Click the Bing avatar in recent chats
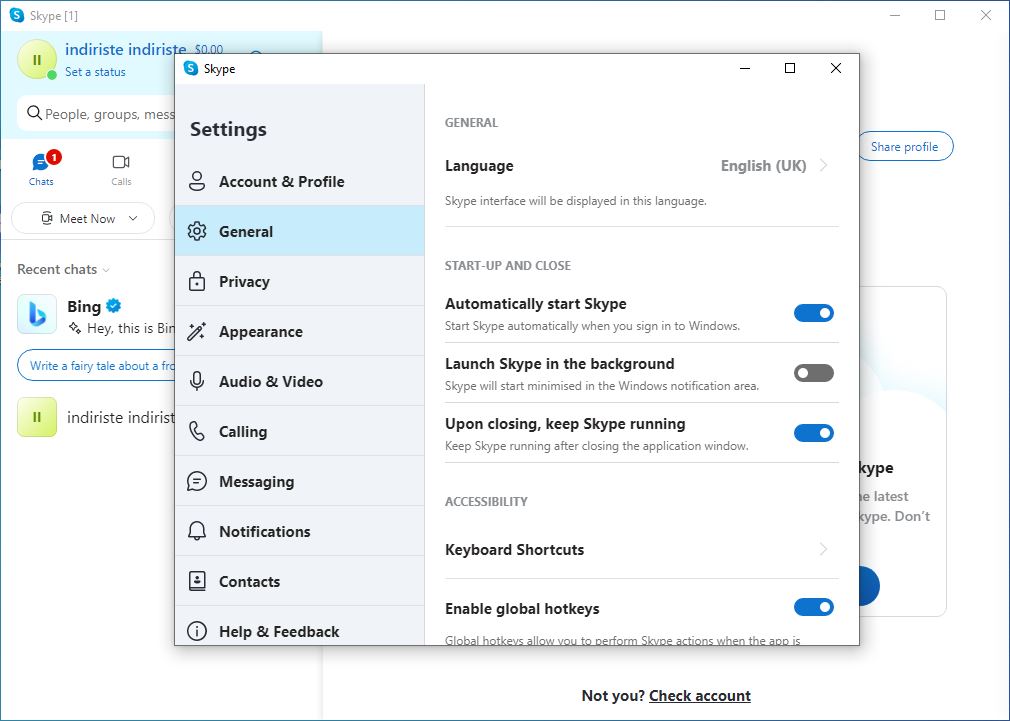The image size is (1010, 721). pos(37,314)
